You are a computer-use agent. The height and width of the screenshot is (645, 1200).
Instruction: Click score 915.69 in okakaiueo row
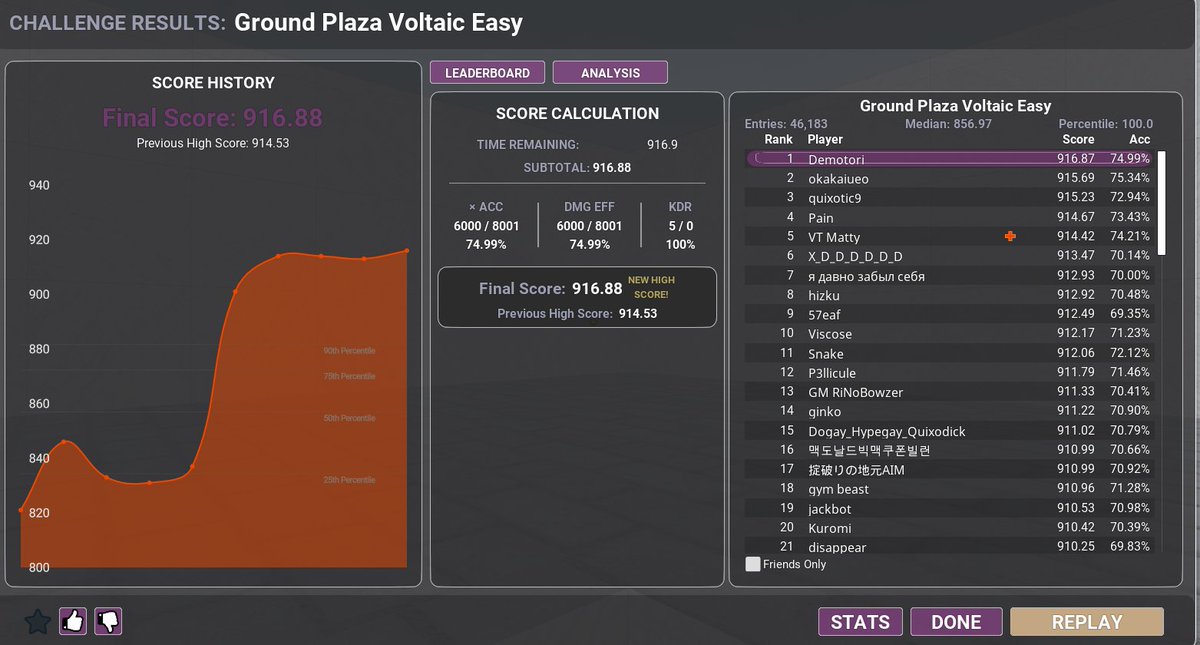[1076, 179]
